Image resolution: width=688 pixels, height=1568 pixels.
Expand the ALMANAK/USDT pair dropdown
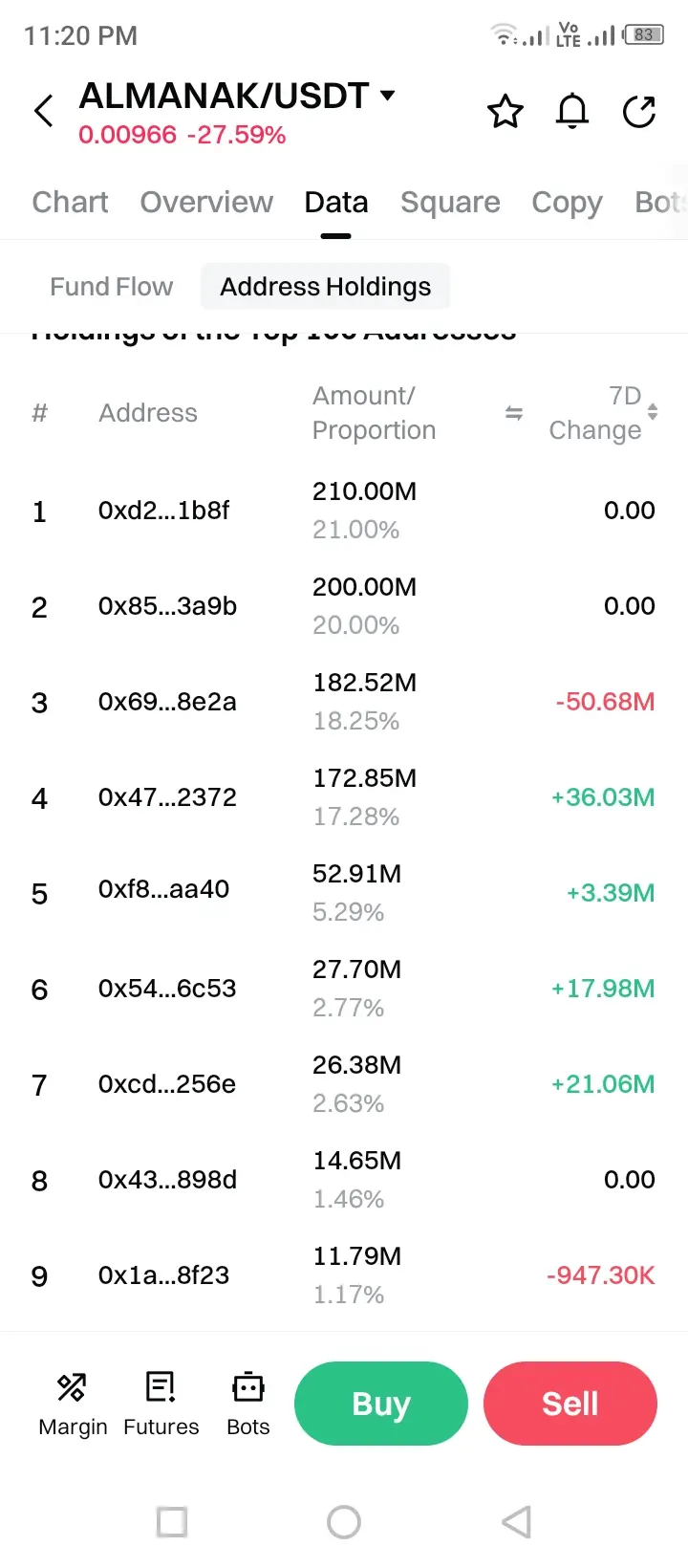[387, 95]
